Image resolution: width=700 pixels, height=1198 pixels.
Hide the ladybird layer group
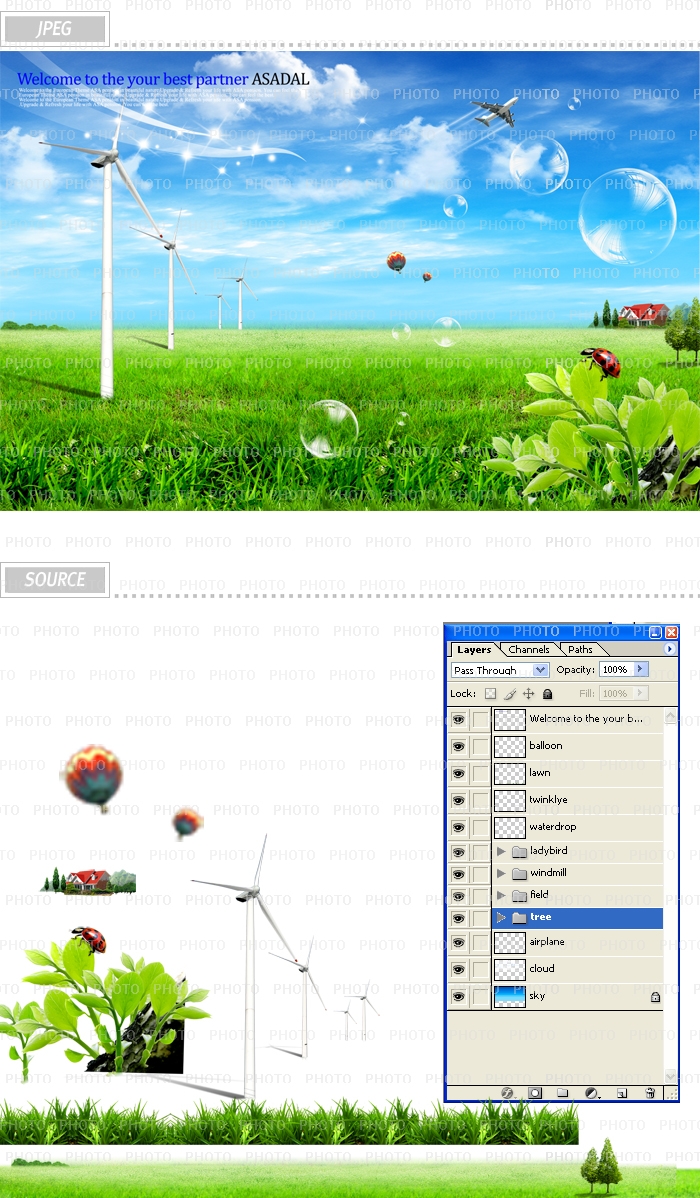coord(459,852)
